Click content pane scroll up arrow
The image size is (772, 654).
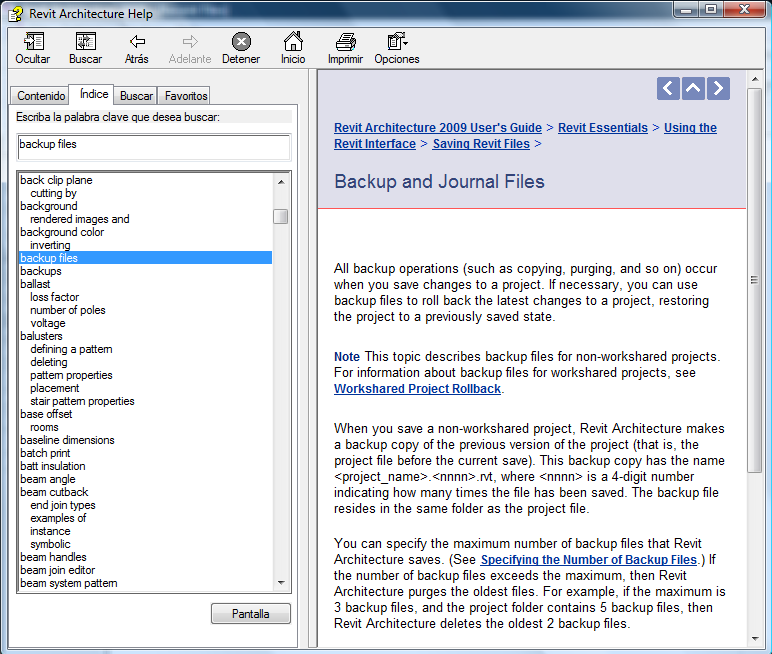pyautogui.click(x=754, y=79)
